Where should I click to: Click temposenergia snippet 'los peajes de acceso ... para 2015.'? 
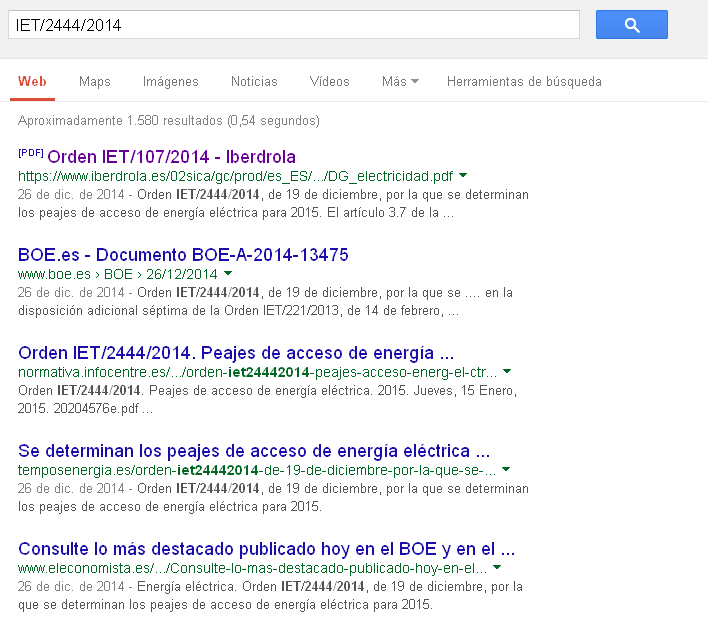click(170, 506)
